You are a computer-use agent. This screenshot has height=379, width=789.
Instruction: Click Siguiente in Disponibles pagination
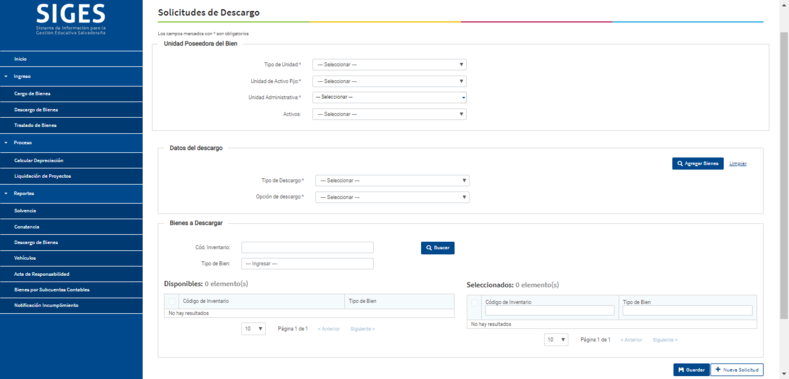click(x=362, y=329)
